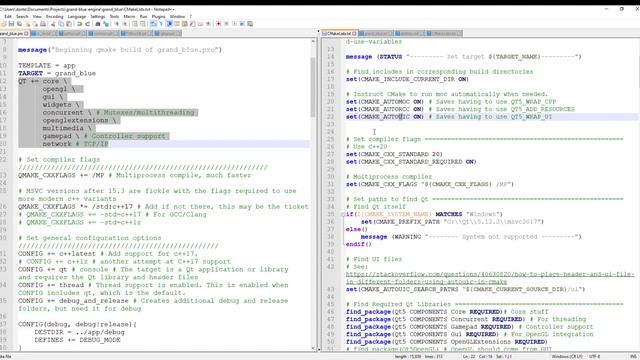Click the Cut toolbar icon
The width and height of the screenshot is (640, 360).
53,24
